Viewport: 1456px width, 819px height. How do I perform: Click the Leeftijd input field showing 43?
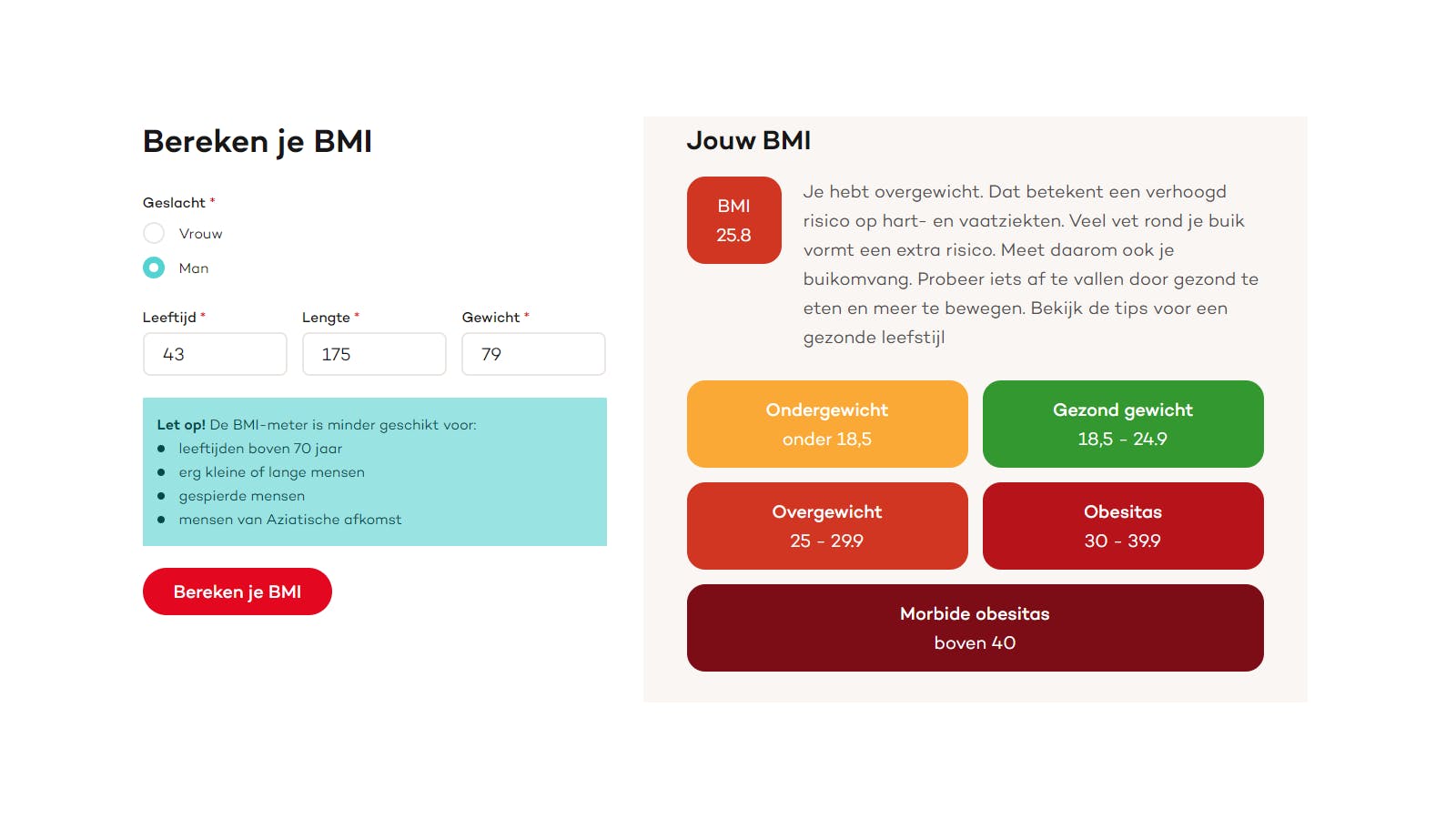215,354
